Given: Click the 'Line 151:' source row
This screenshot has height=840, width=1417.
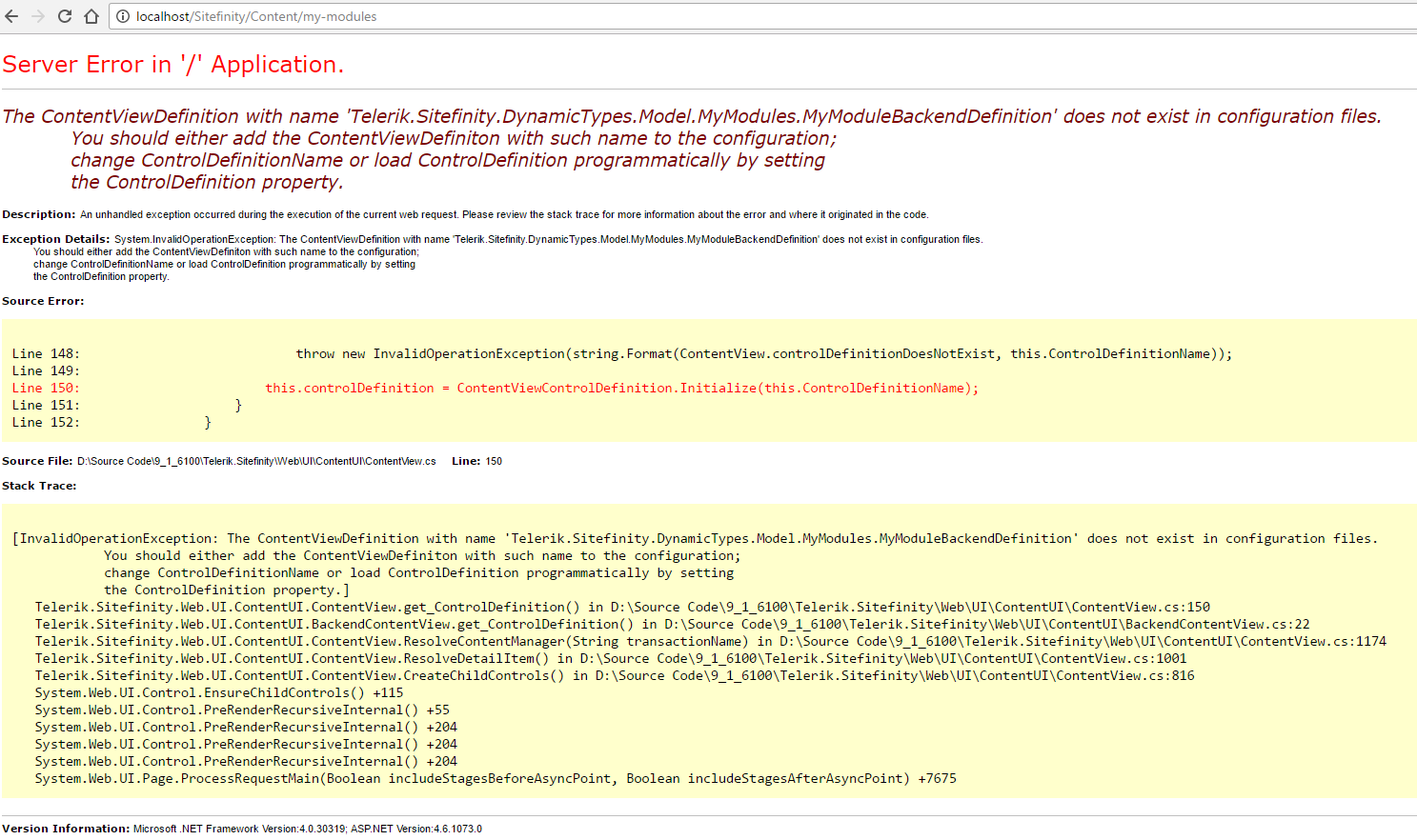Looking at the screenshot, I should 127,405.
